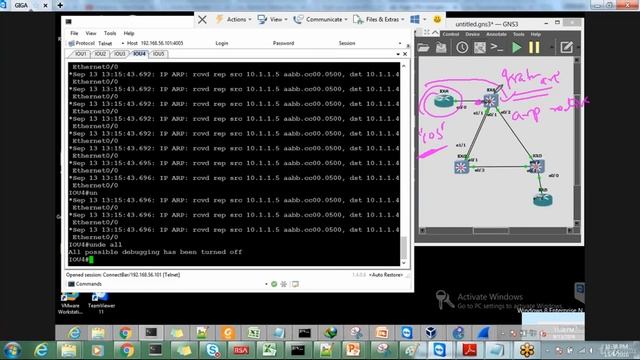Open the Files & Extras dropdown

point(379,19)
